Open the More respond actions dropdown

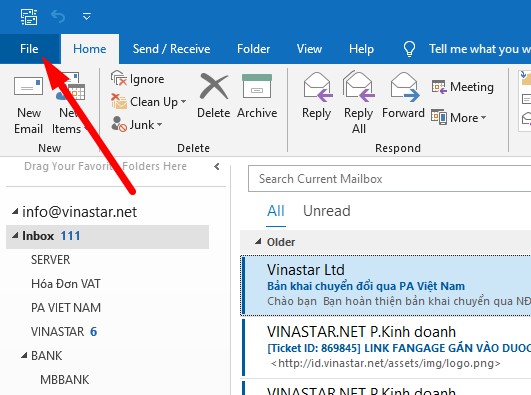coord(459,118)
